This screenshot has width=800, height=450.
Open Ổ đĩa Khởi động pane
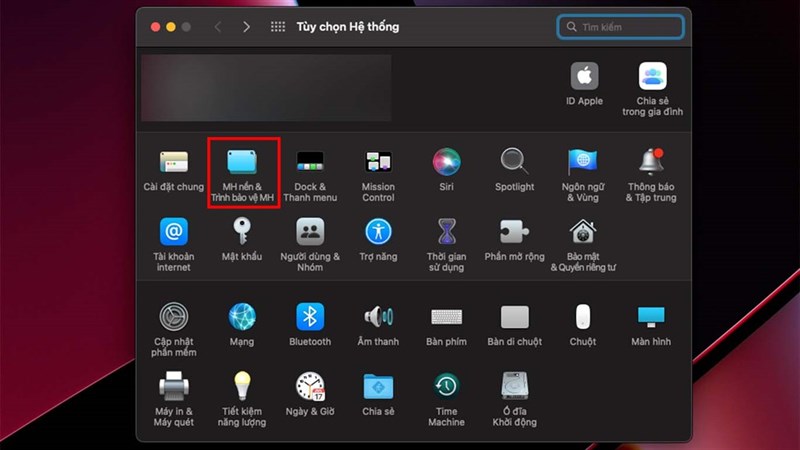tap(514, 399)
